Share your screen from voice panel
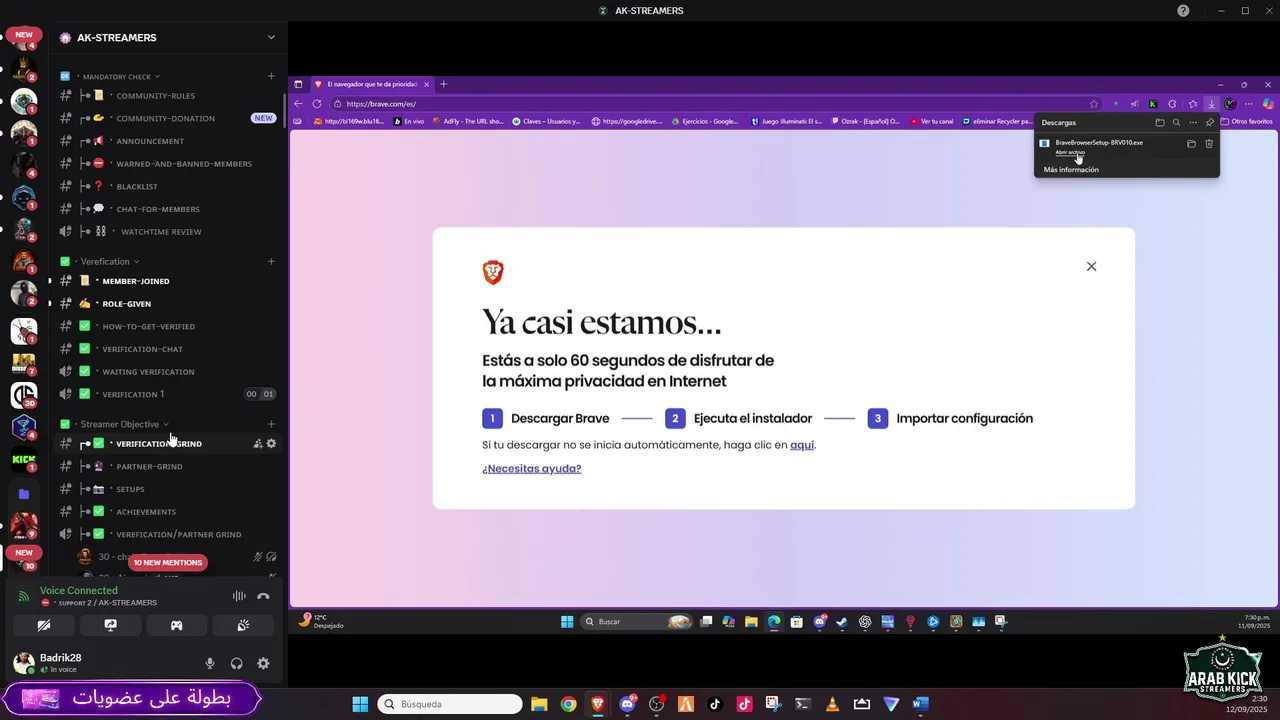1280x720 pixels. 110,625
